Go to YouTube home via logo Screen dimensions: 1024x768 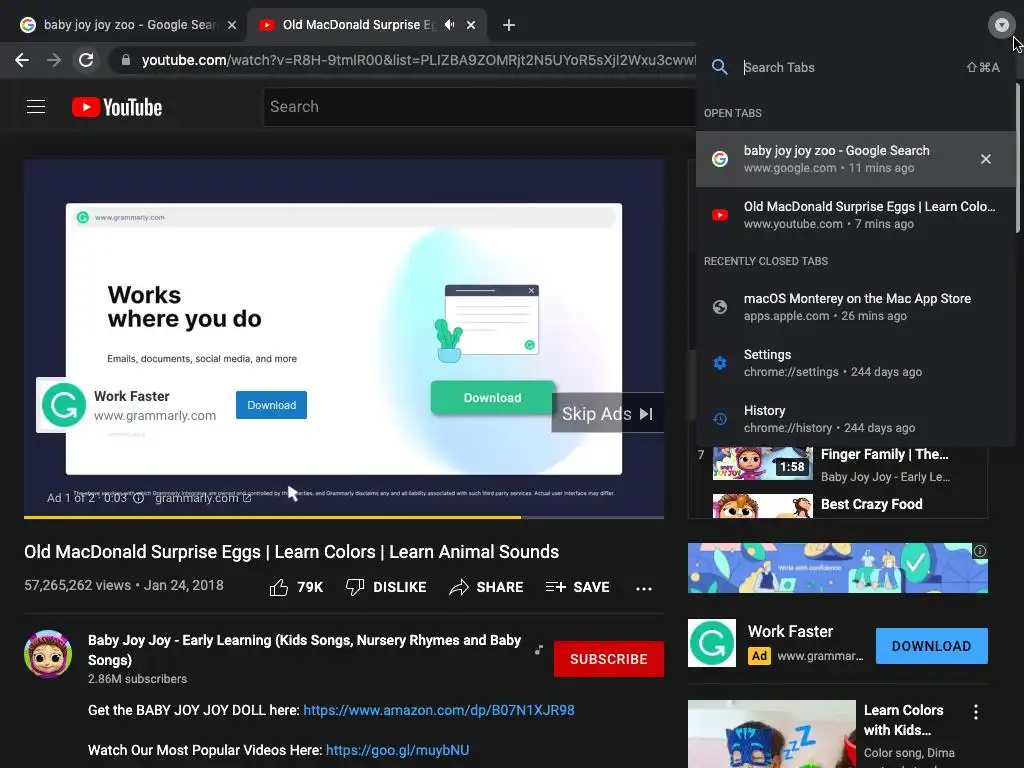point(117,107)
